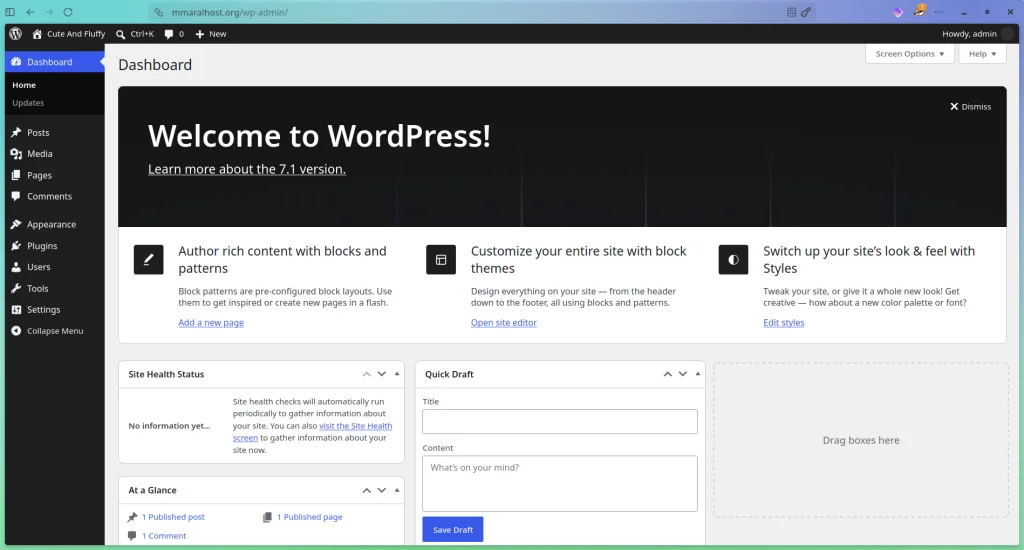Click the browser address bar URL
1024x550 pixels.
[x=230, y=12]
